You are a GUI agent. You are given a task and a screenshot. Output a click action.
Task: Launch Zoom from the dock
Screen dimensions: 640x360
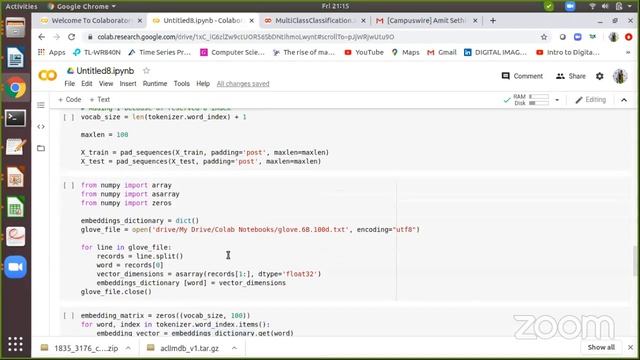point(16,267)
